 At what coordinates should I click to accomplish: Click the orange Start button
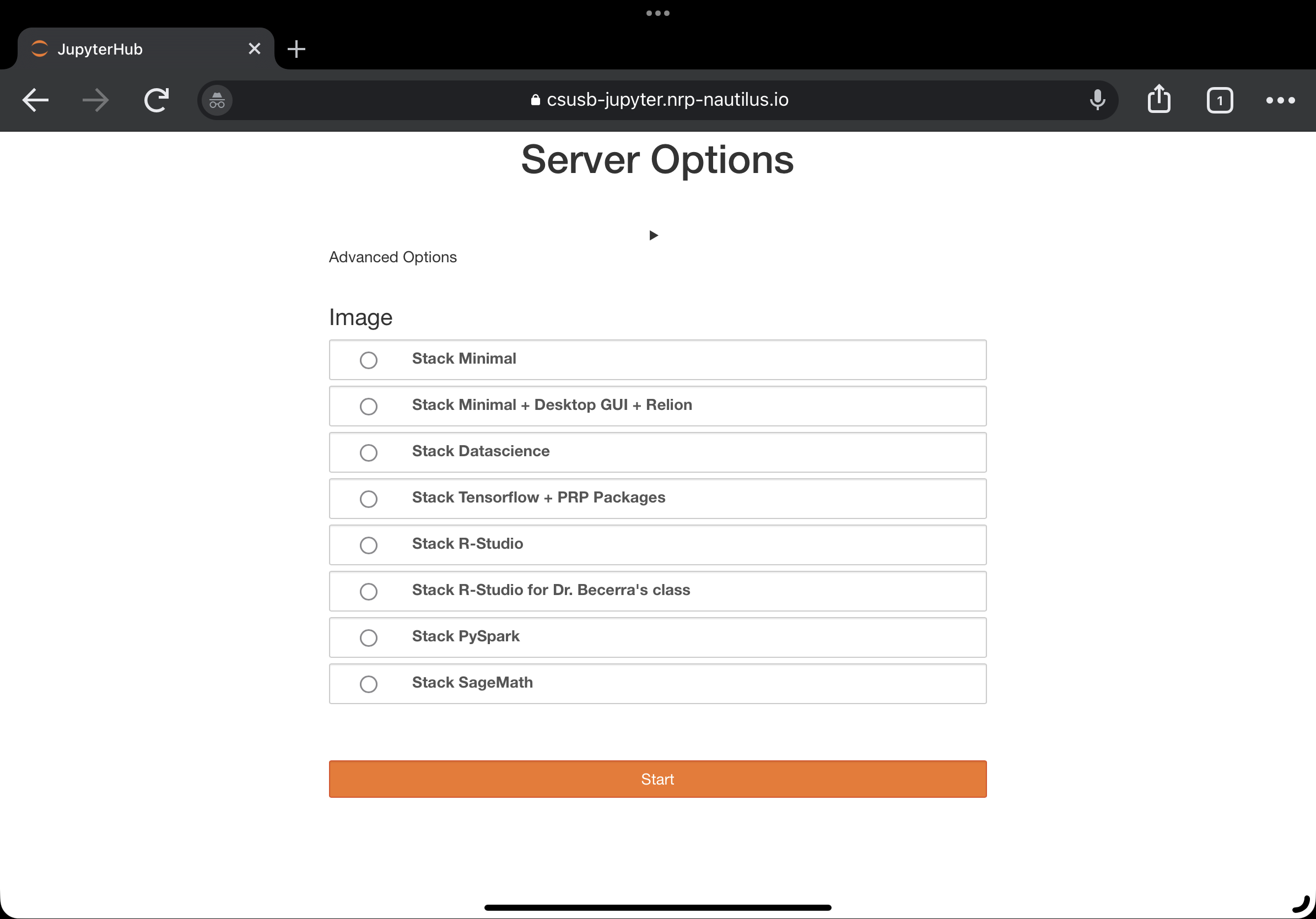pyautogui.click(x=657, y=779)
